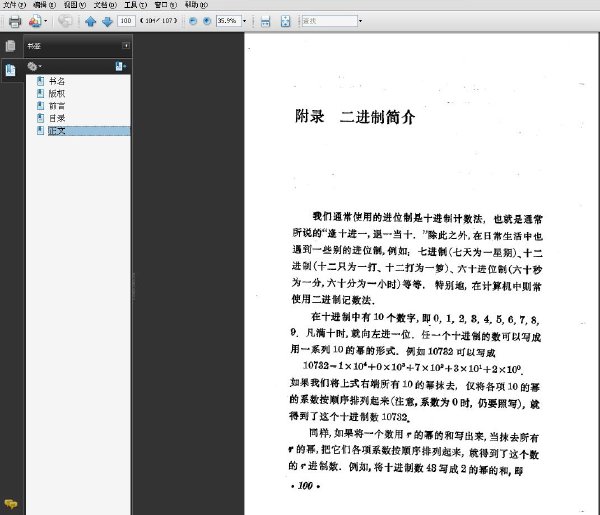Select the fit width scrolling icon
The image size is (600, 515).
(x=265, y=21)
